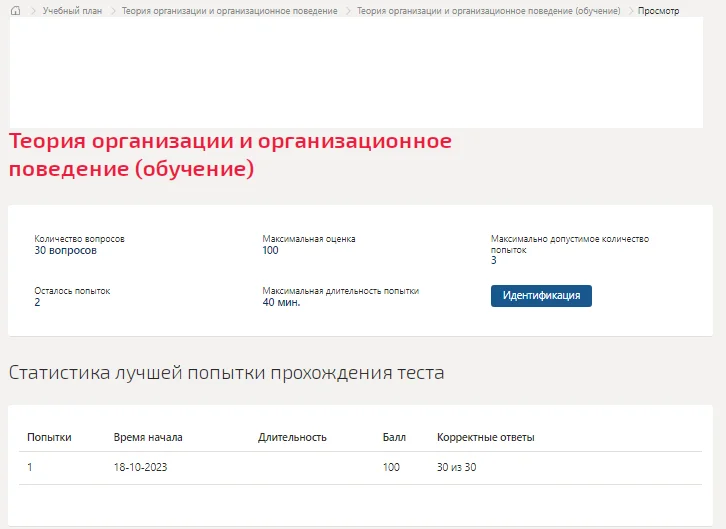Click the blank white banner area
Screen dimensions: 726x529
pos(356,73)
